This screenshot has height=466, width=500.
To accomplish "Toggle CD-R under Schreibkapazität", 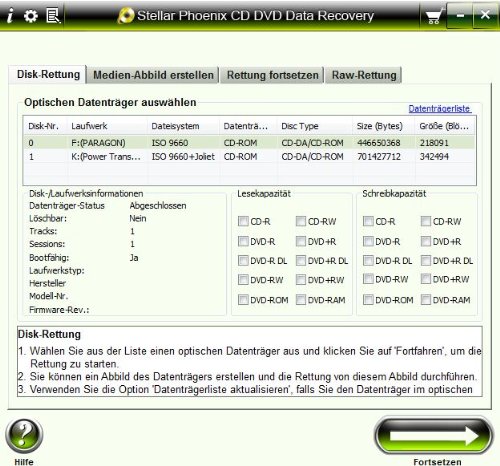I will [x=368, y=221].
